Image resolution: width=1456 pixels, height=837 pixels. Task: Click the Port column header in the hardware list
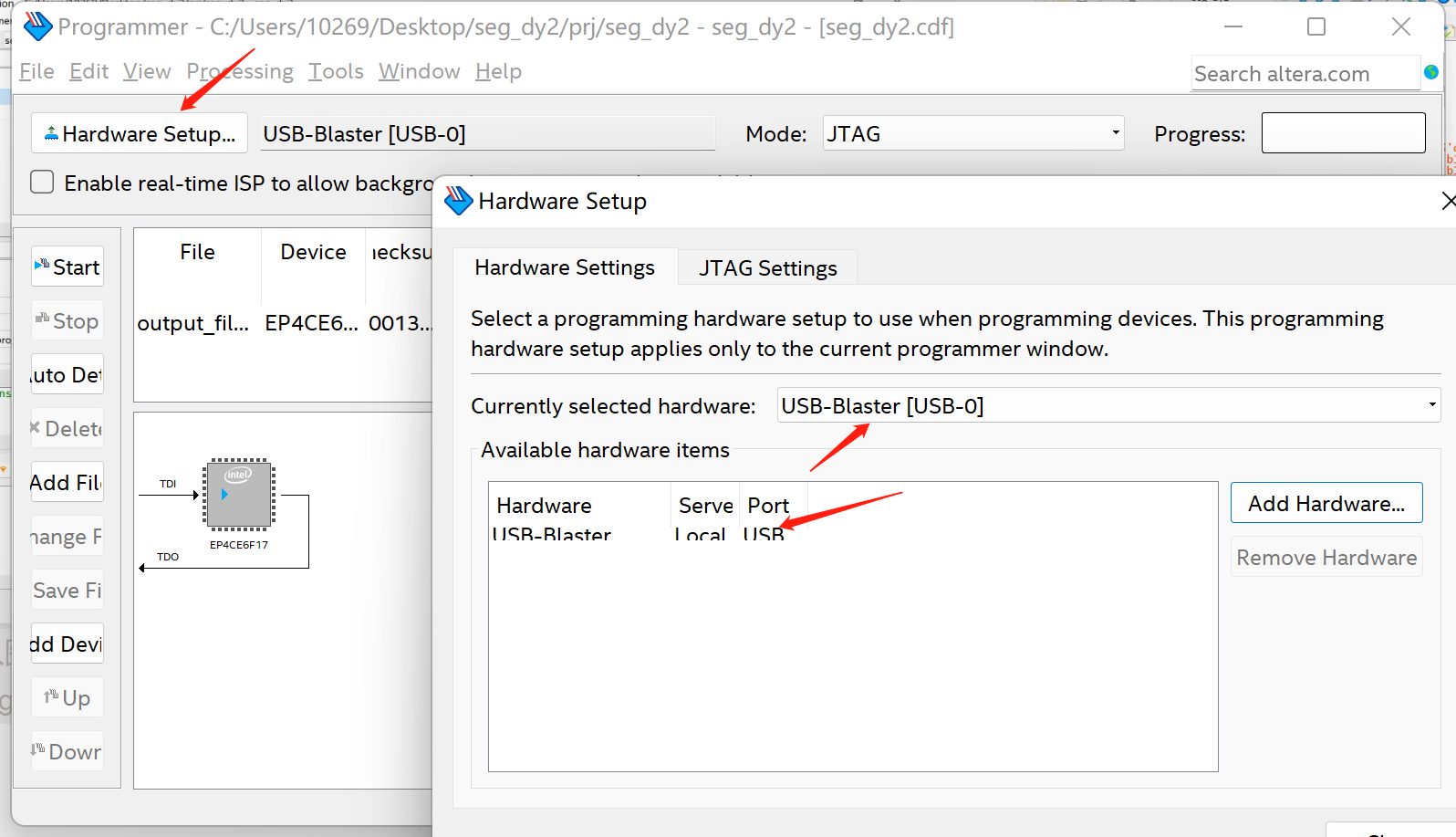coord(773,505)
